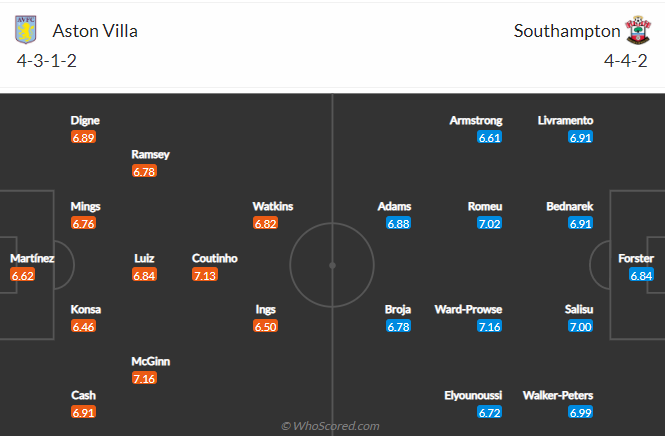Select Salisu's 7.00 rating badge
Image resolution: width=665 pixels, height=436 pixels.
(580, 327)
